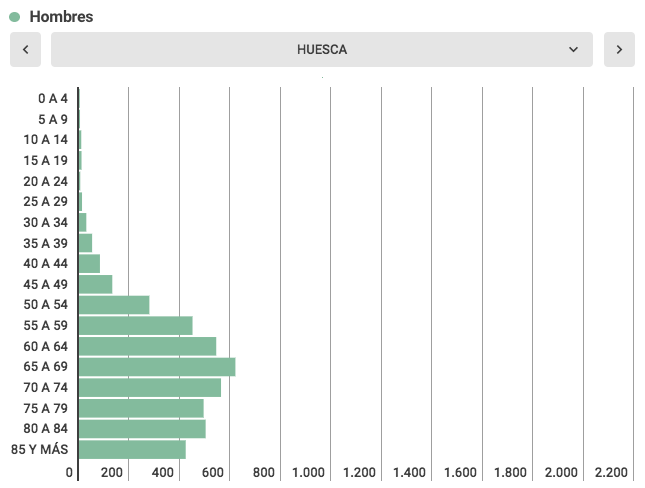The image size is (645, 488).
Task: Click the 1.000 x-axis tick label
Action: click(309, 472)
